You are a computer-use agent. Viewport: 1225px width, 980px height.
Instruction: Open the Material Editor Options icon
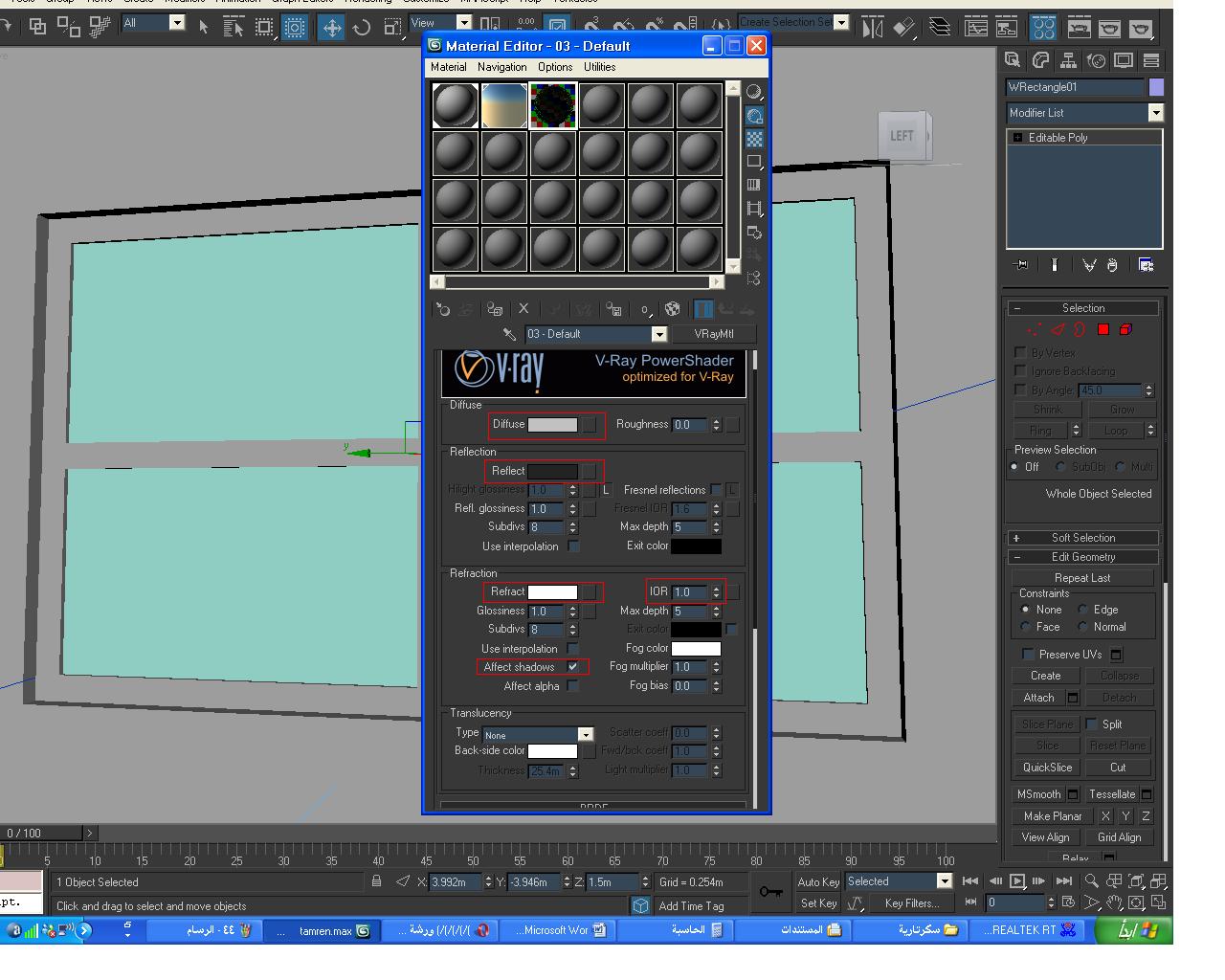tap(754, 232)
